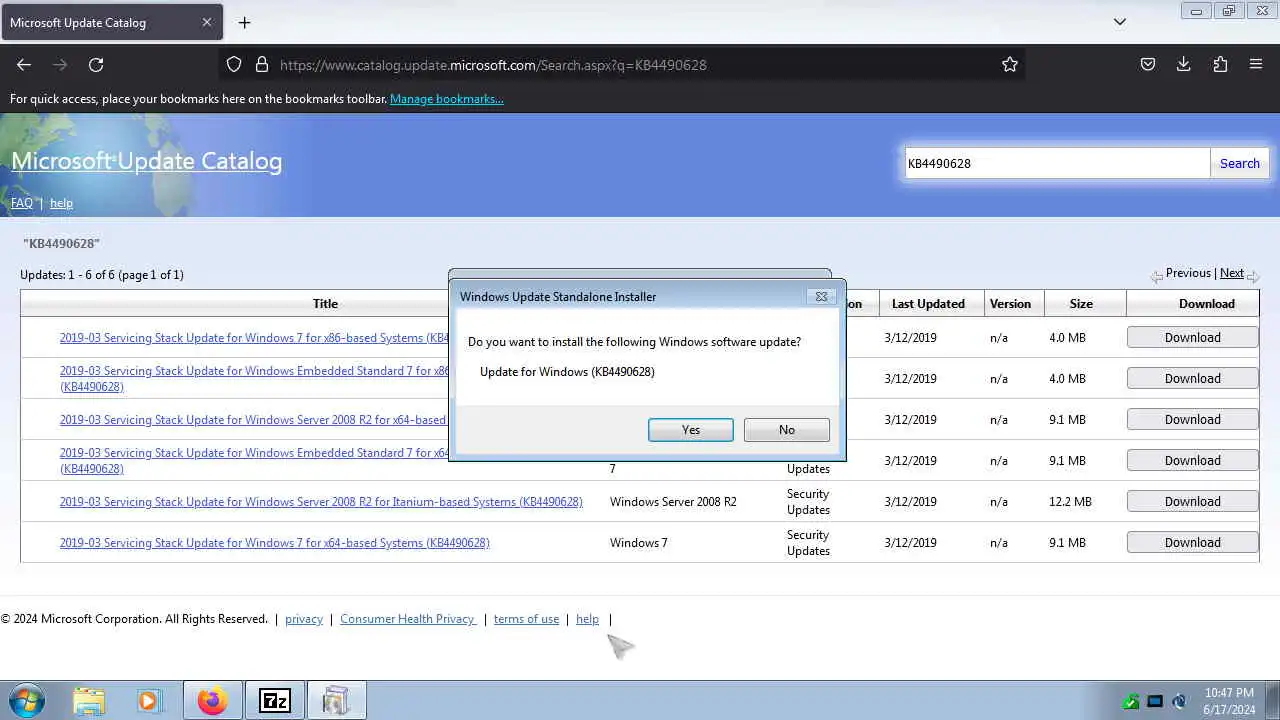Open the FAQ link

click(x=22, y=203)
